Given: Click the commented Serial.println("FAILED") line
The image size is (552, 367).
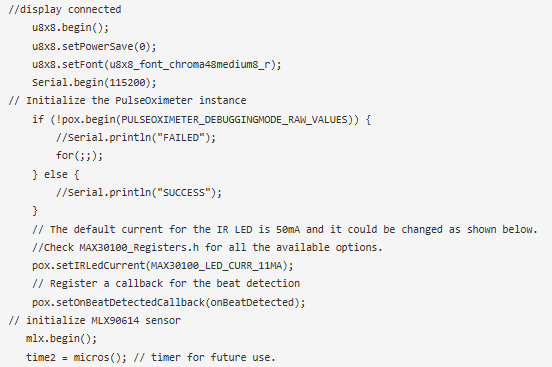Looking at the screenshot, I should pyautogui.click(x=136, y=137).
